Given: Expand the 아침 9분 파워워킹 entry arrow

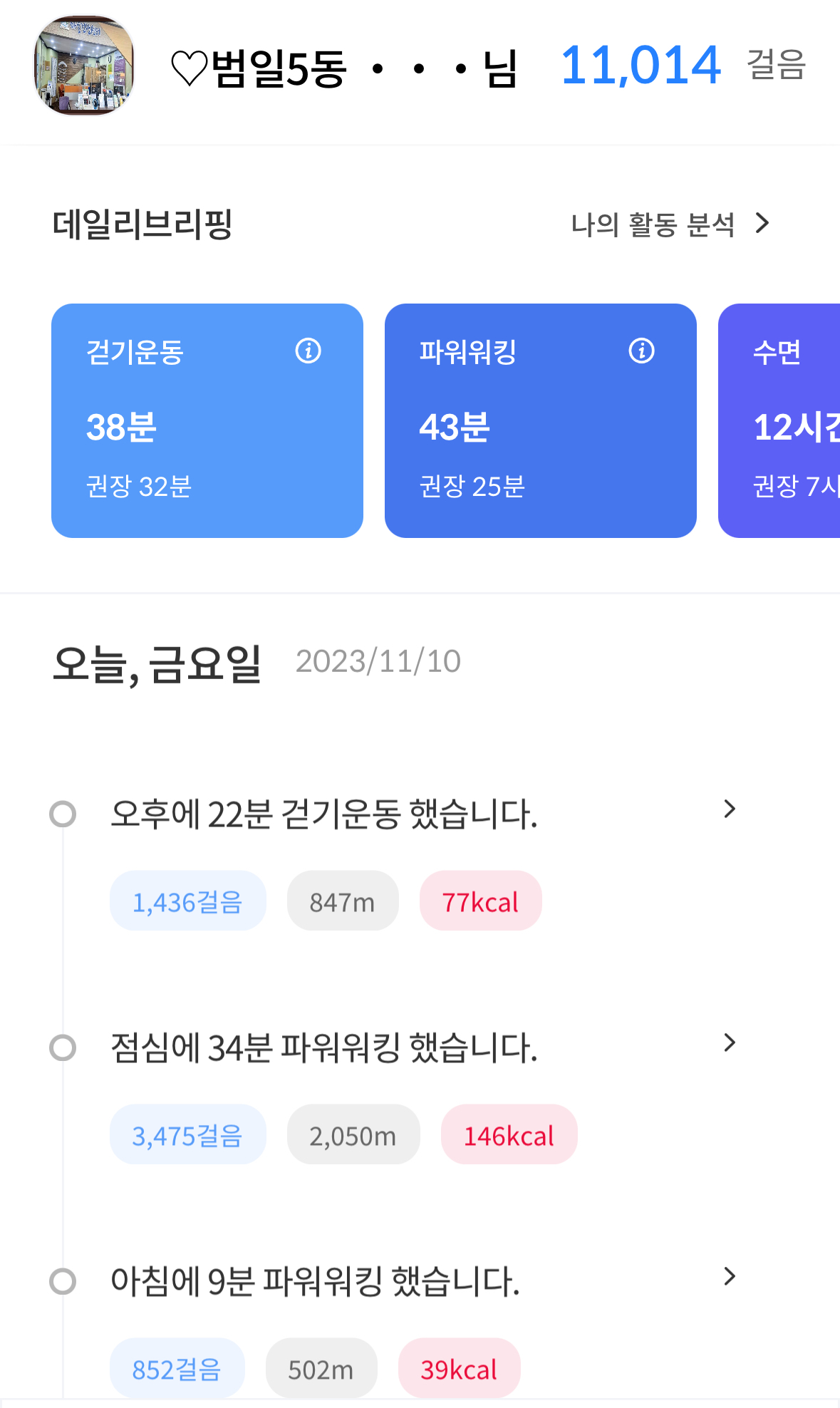Looking at the screenshot, I should point(729,1276).
